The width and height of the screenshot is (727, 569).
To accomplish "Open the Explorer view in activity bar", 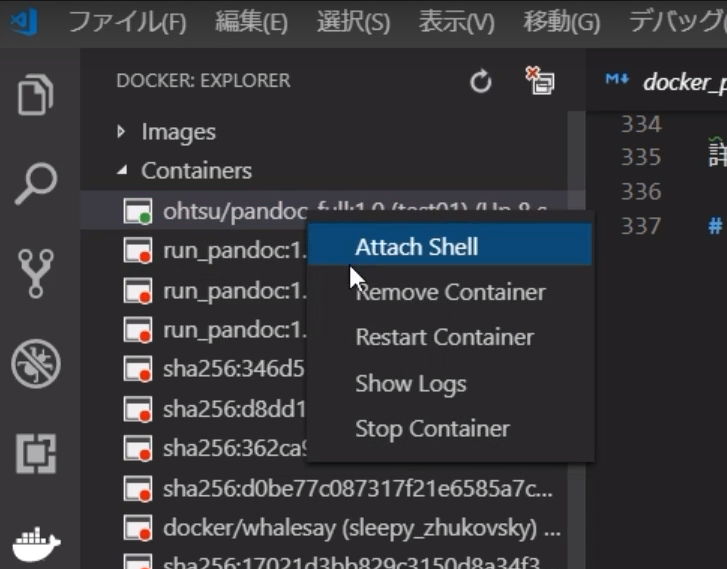I will tap(36, 94).
